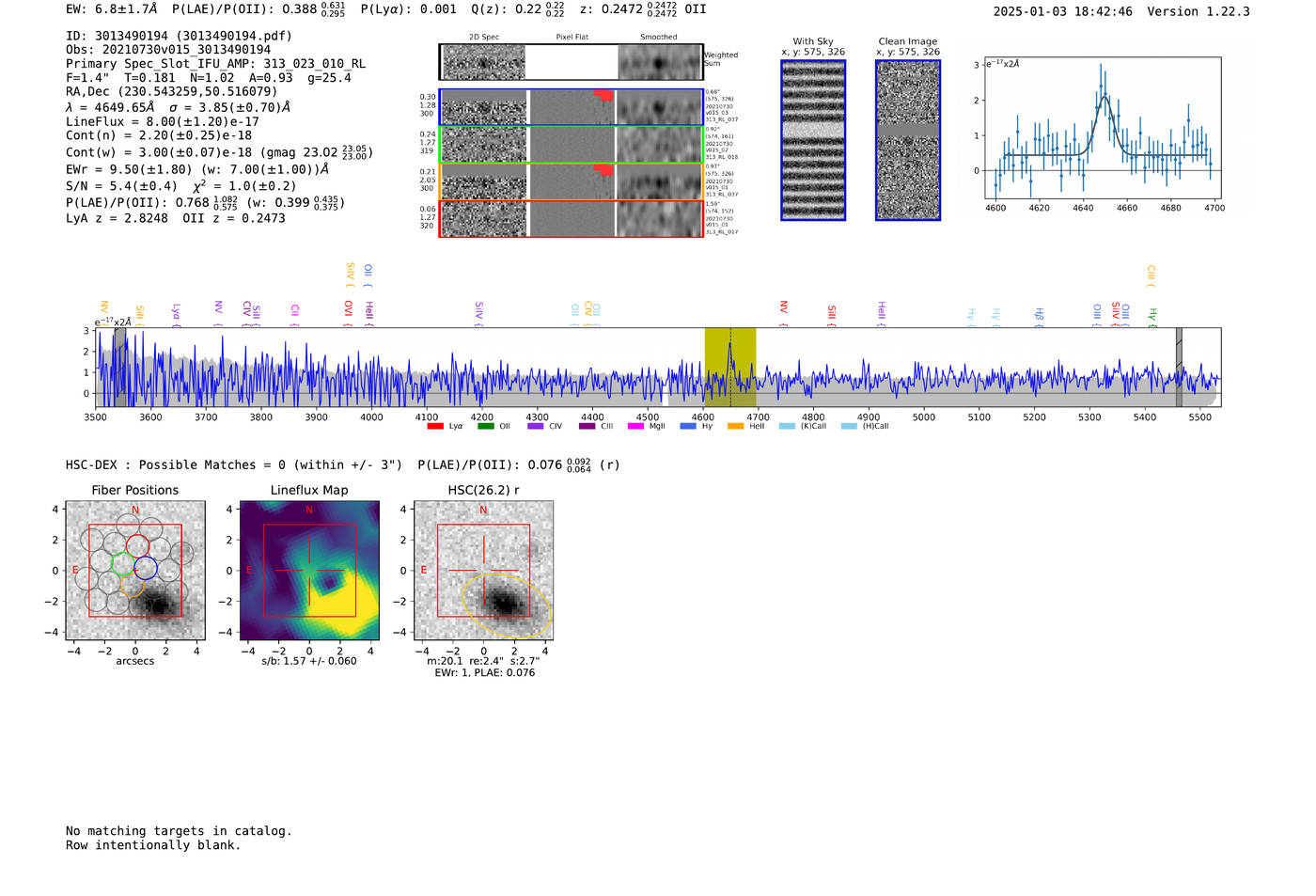Click the RA,Dec coordinates text
The image size is (1316, 896).
coord(171,91)
